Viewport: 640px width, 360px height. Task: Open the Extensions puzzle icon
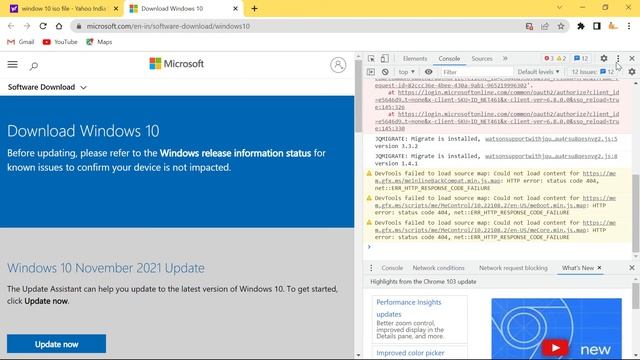coord(580,26)
